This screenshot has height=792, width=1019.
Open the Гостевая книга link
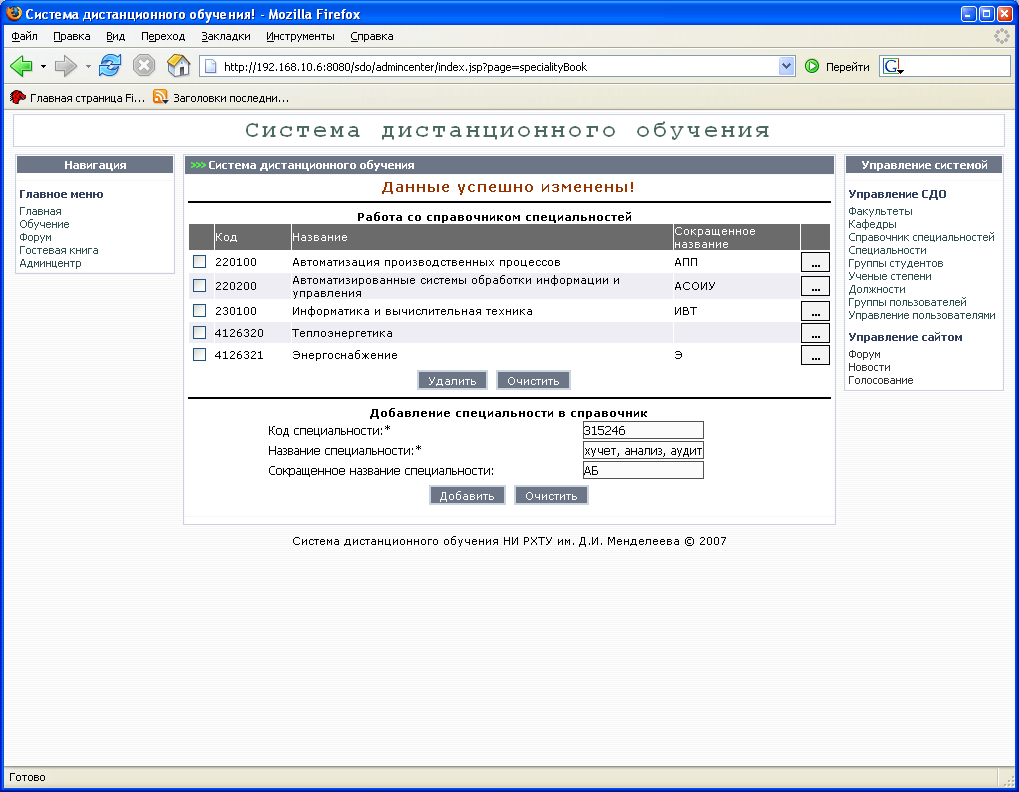click(x=58, y=250)
